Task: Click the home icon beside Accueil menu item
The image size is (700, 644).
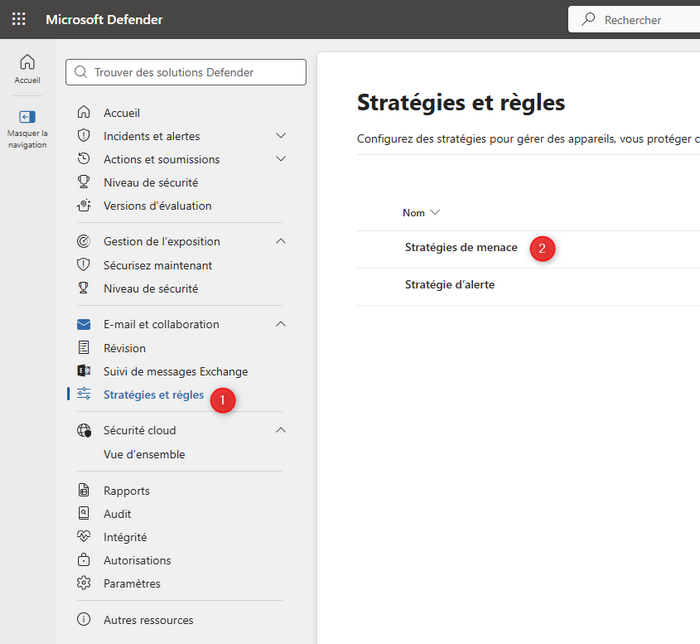Action: (x=84, y=112)
